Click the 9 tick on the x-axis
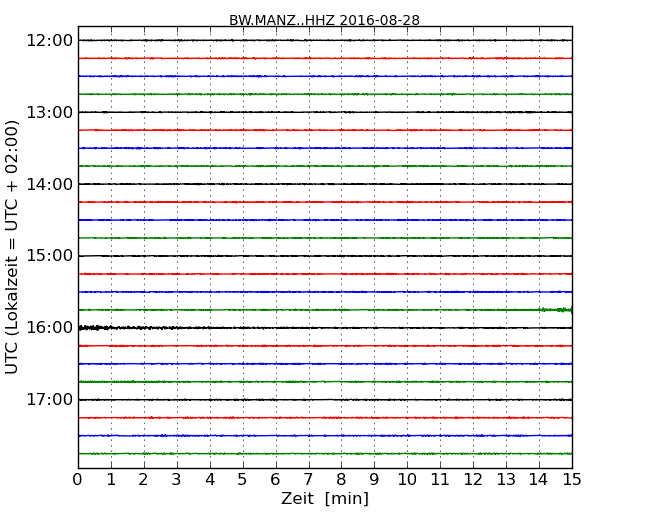The height and width of the screenshot is (520, 650). (x=374, y=480)
